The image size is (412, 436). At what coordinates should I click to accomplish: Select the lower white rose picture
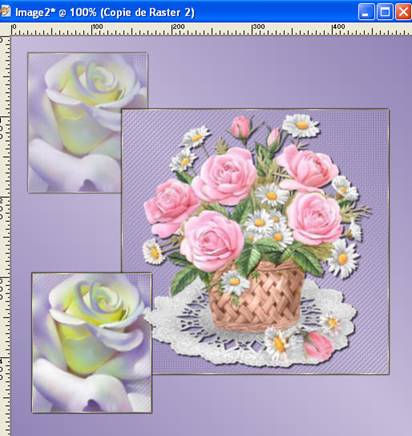(x=92, y=343)
